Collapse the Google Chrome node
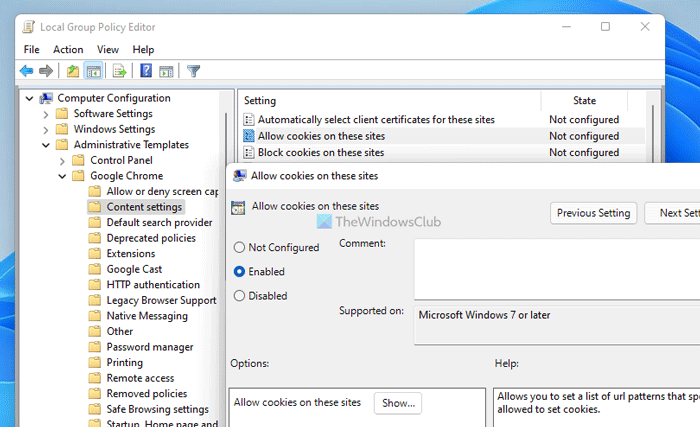Image resolution: width=700 pixels, height=427 pixels. point(62,176)
